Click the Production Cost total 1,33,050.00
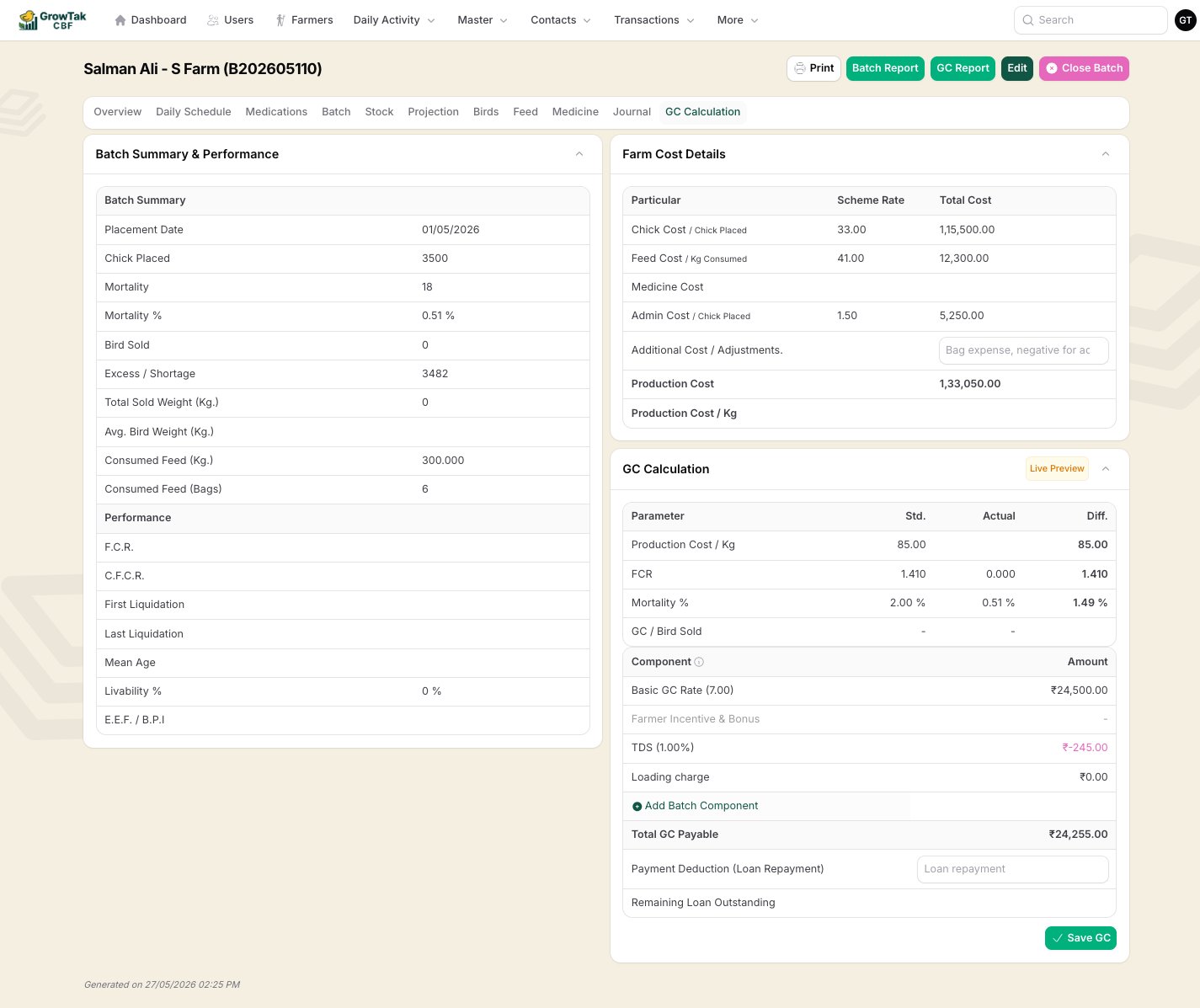The width and height of the screenshot is (1200, 1008). 970,384
